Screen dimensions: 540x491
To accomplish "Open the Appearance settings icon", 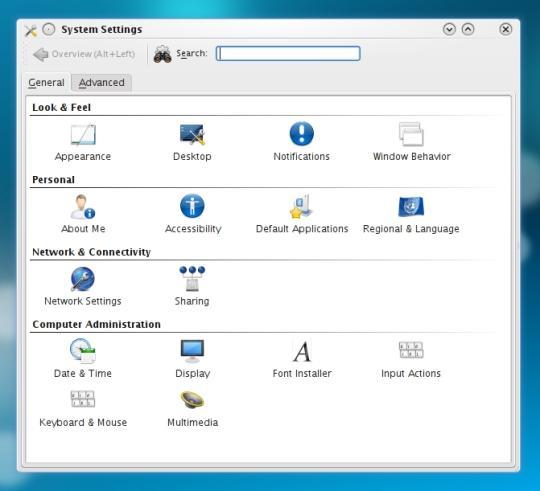I will 83,135.
